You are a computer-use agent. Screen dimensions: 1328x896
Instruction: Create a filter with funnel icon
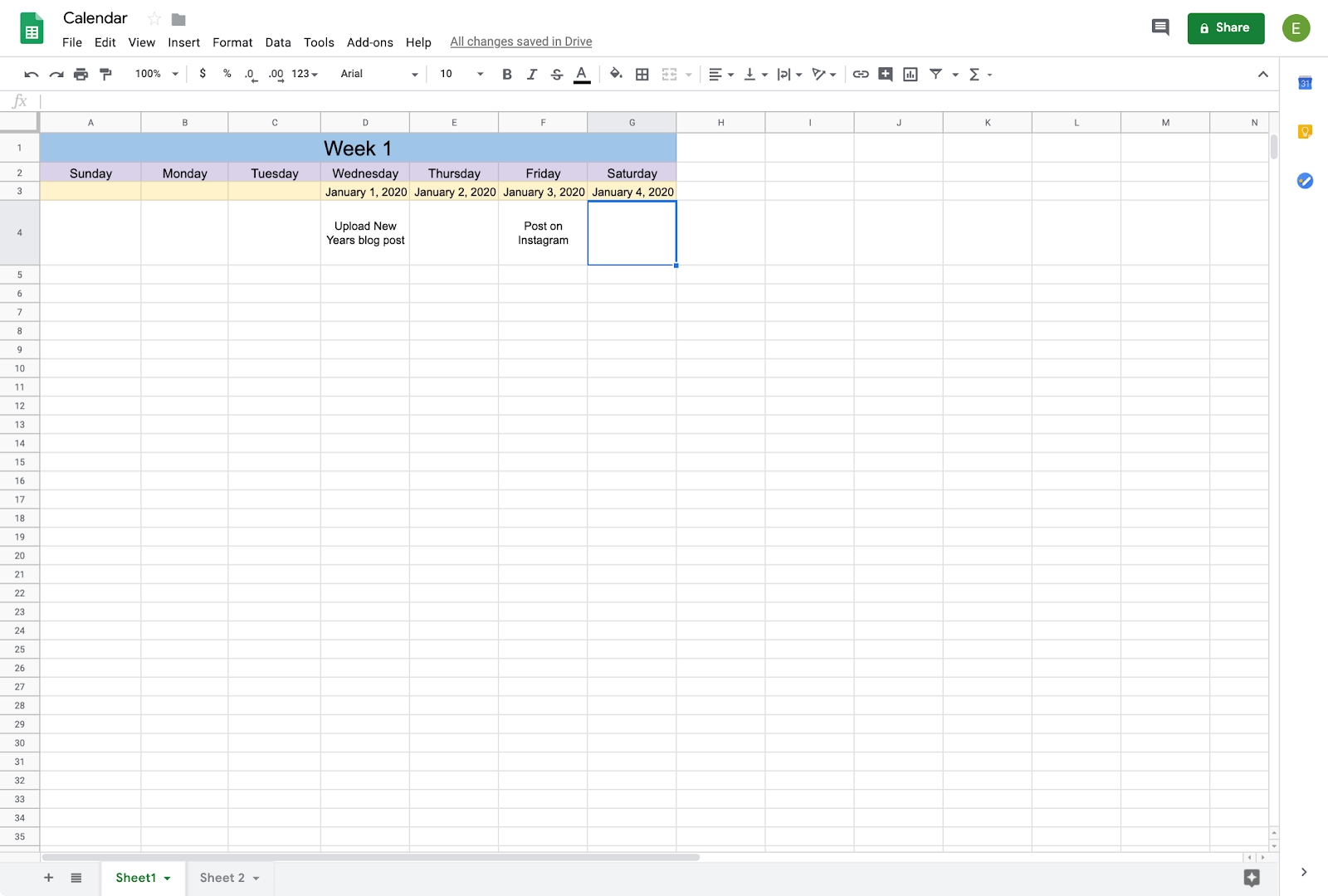click(x=936, y=74)
